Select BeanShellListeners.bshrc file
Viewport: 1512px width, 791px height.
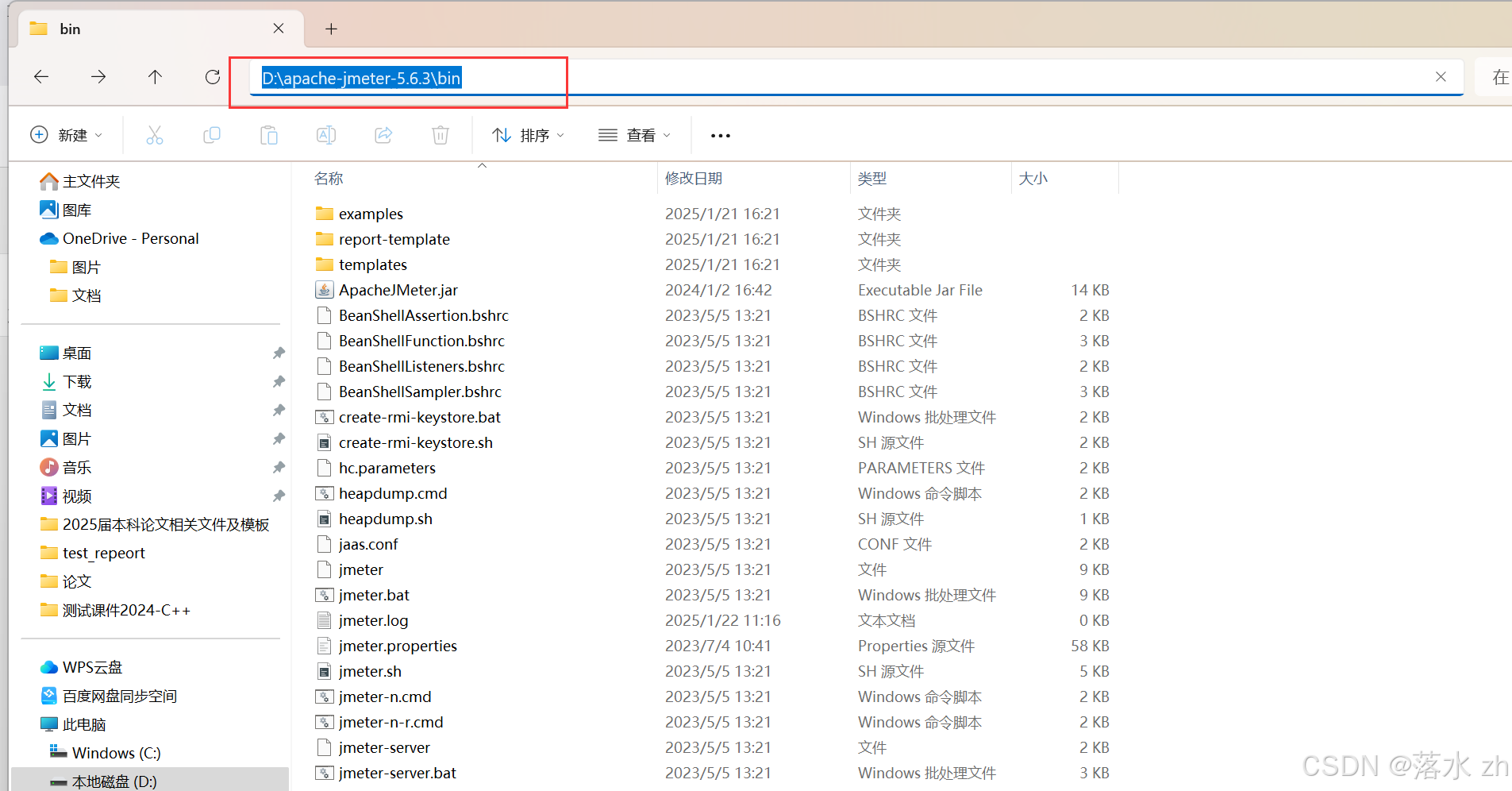421,366
